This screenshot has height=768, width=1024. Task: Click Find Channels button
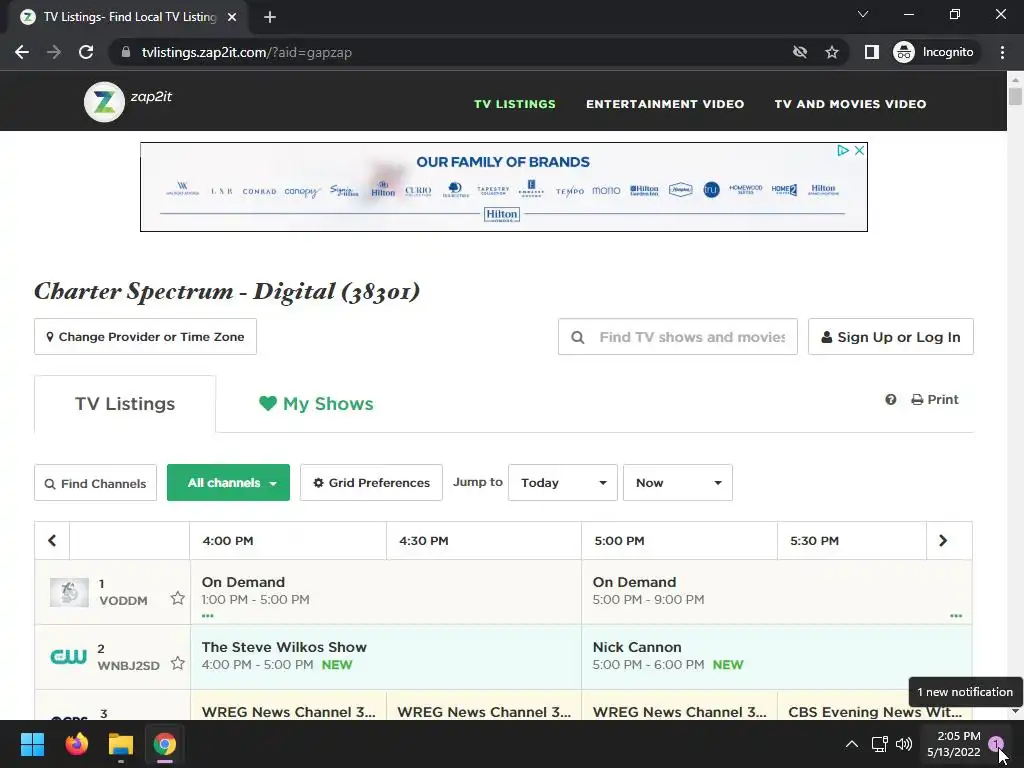[95, 483]
